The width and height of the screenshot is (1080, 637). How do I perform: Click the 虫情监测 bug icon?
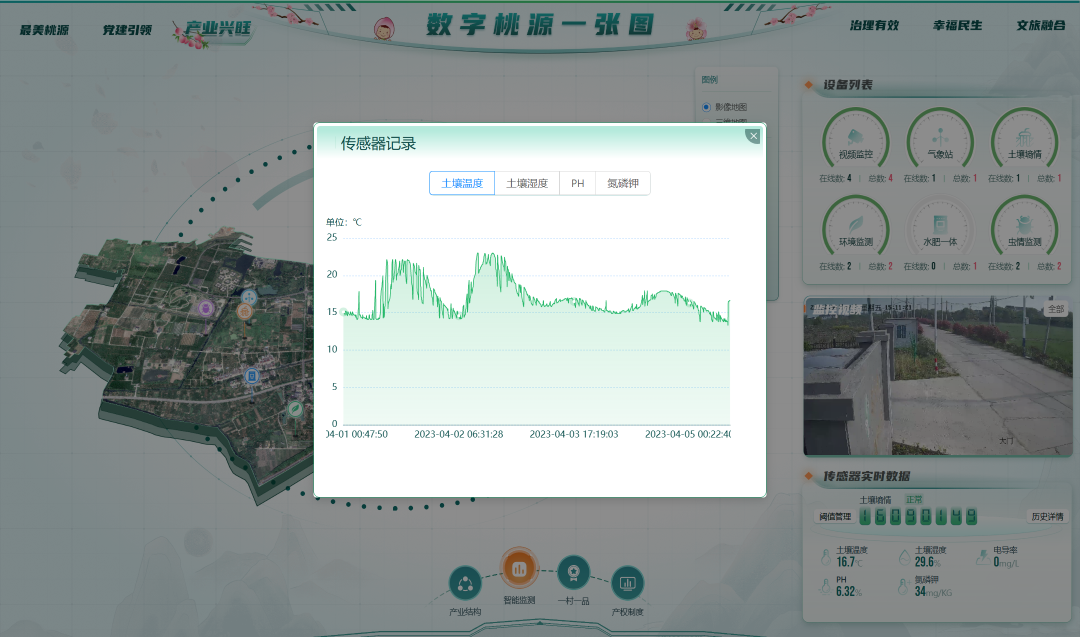[x=1024, y=225]
